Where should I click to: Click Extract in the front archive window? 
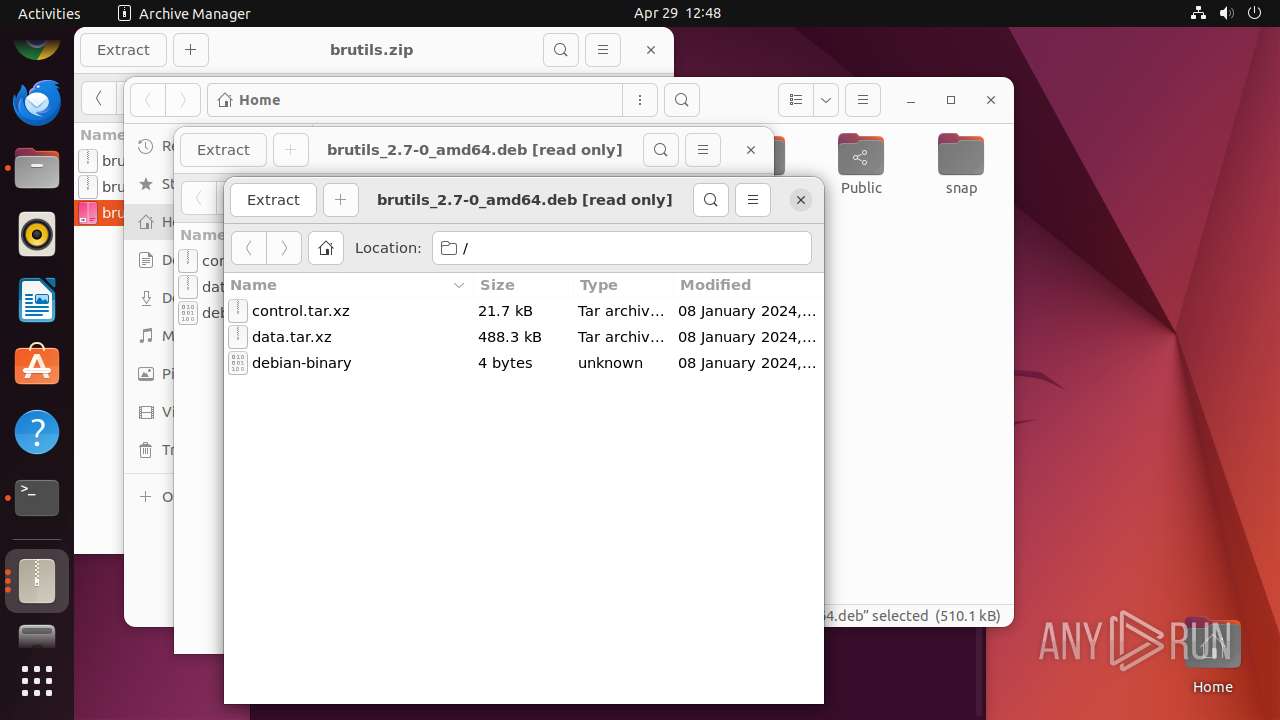(273, 200)
